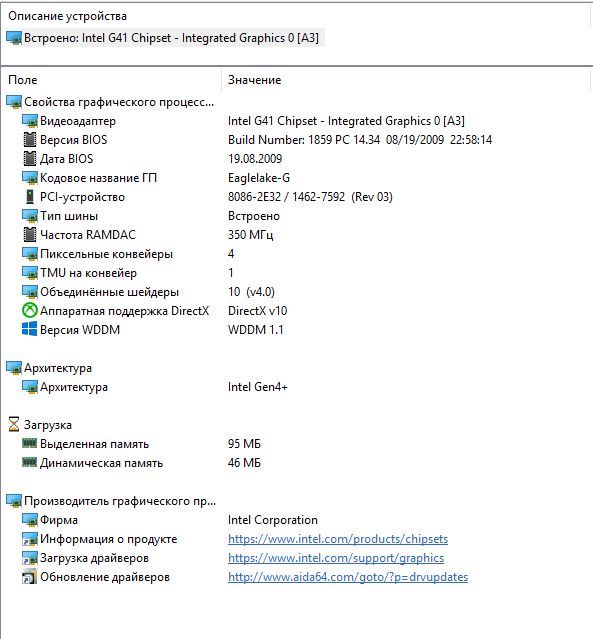593x639 pixels.
Task: Select device entry Intel G41 Chipset at top
Action: [171, 38]
